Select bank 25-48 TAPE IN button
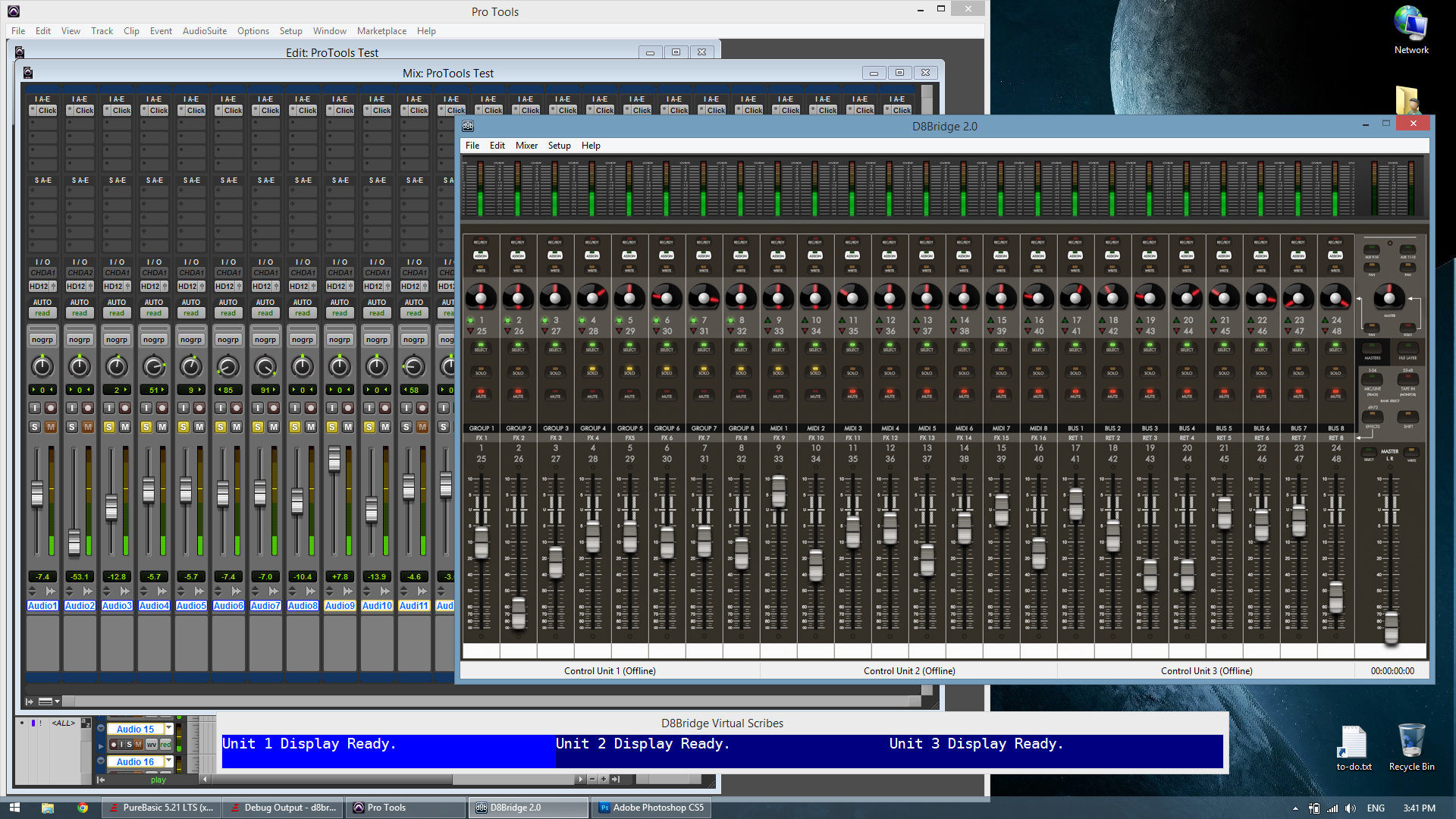Screen dimensions: 1456x819 [1407, 378]
